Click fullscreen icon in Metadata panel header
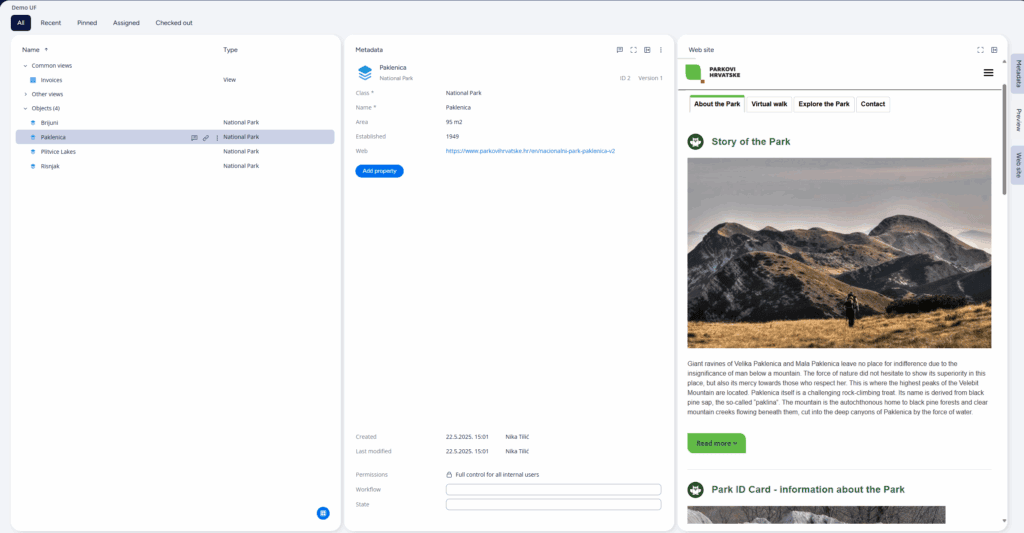 633,49
